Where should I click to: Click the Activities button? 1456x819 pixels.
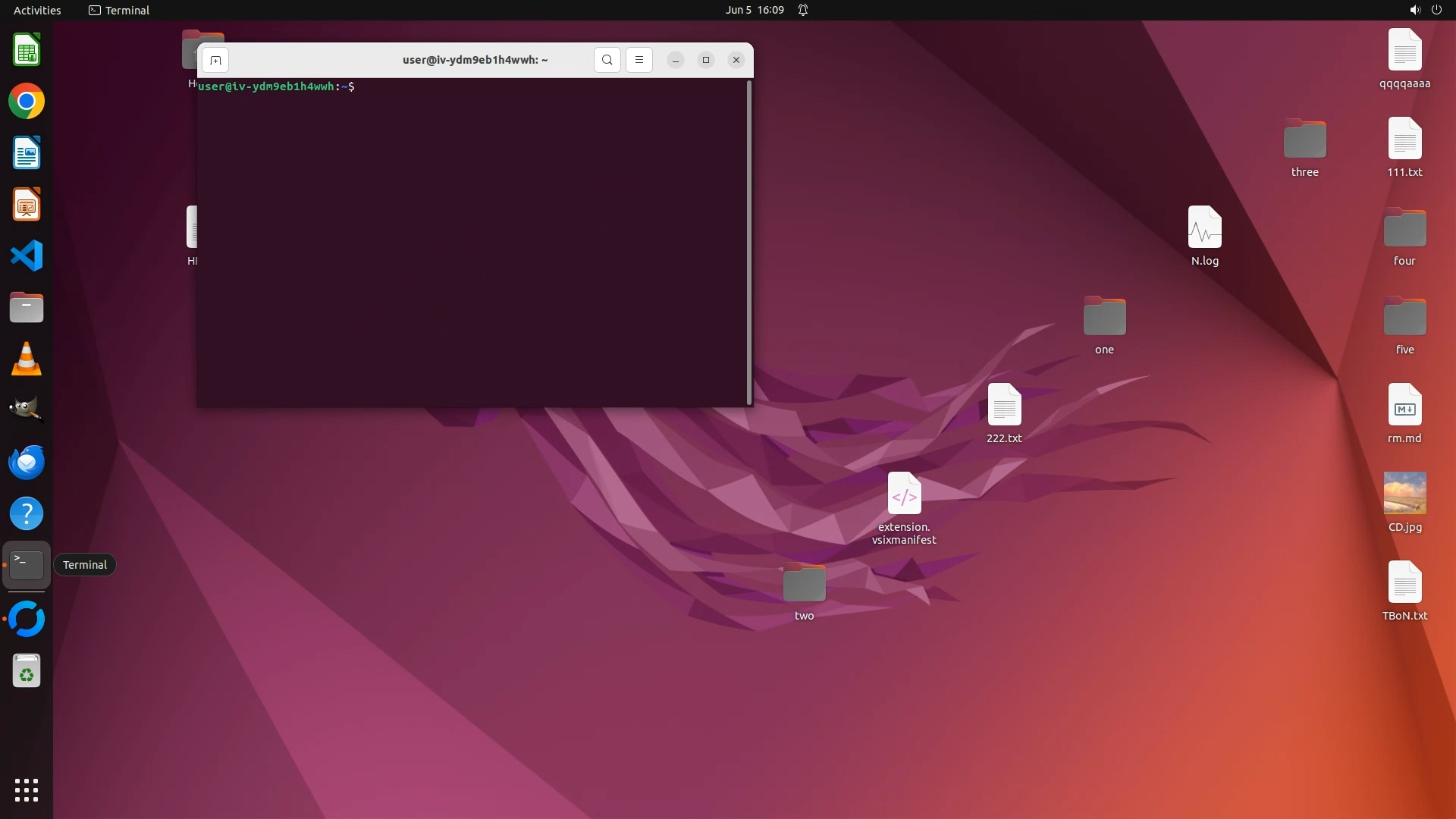pyautogui.click(x=37, y=10)
